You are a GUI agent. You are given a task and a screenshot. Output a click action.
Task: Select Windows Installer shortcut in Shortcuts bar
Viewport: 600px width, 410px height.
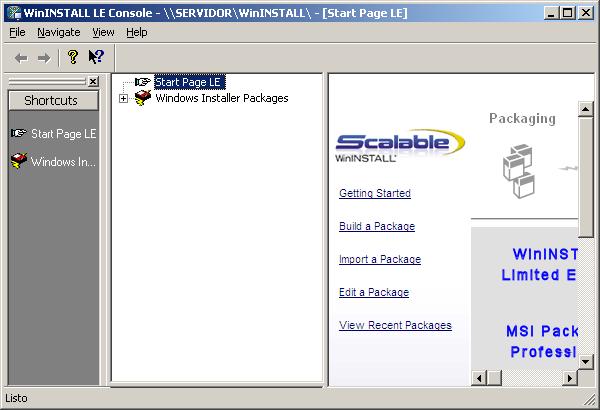[x=19, y=161]
